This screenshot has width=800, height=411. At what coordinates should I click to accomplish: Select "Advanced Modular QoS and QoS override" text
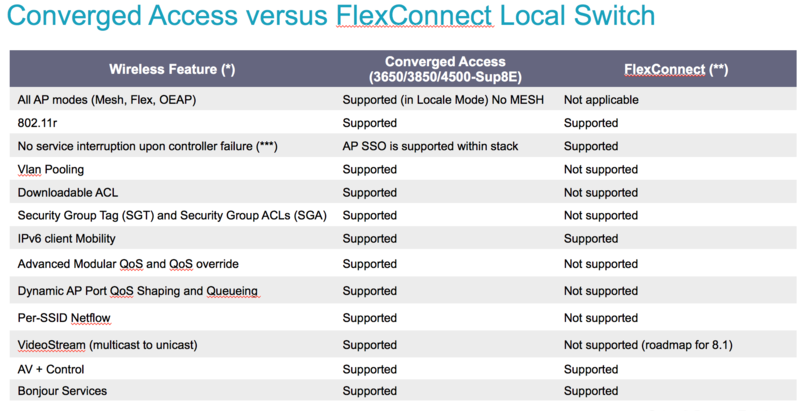(128, 264)
